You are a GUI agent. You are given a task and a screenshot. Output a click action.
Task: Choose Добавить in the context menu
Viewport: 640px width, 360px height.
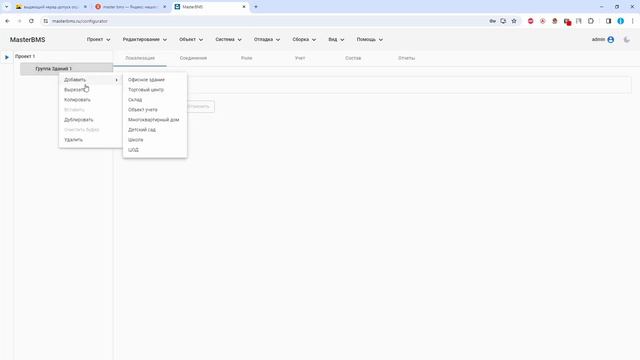coord(91,80)
